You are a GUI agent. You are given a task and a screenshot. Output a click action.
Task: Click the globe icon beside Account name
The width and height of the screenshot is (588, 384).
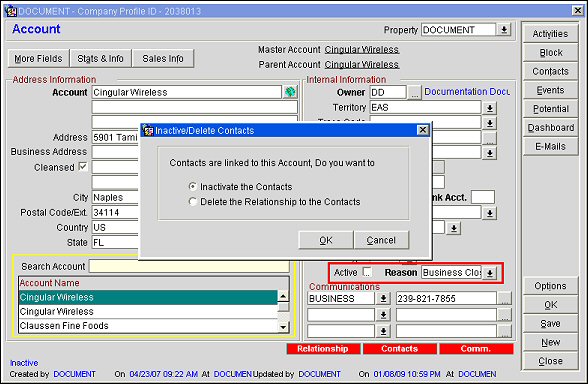(290, 92)
